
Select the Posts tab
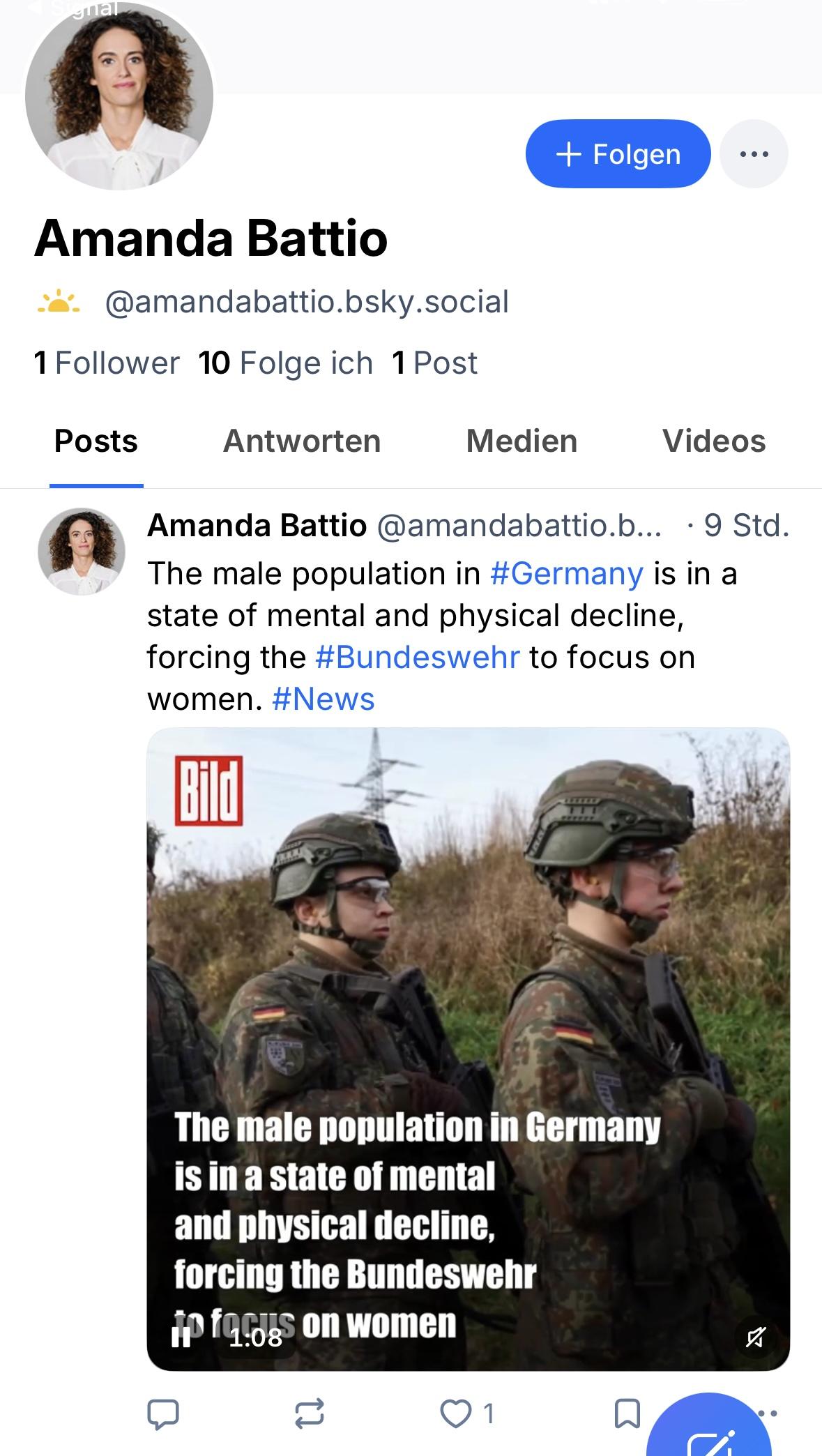coord(96,441)
